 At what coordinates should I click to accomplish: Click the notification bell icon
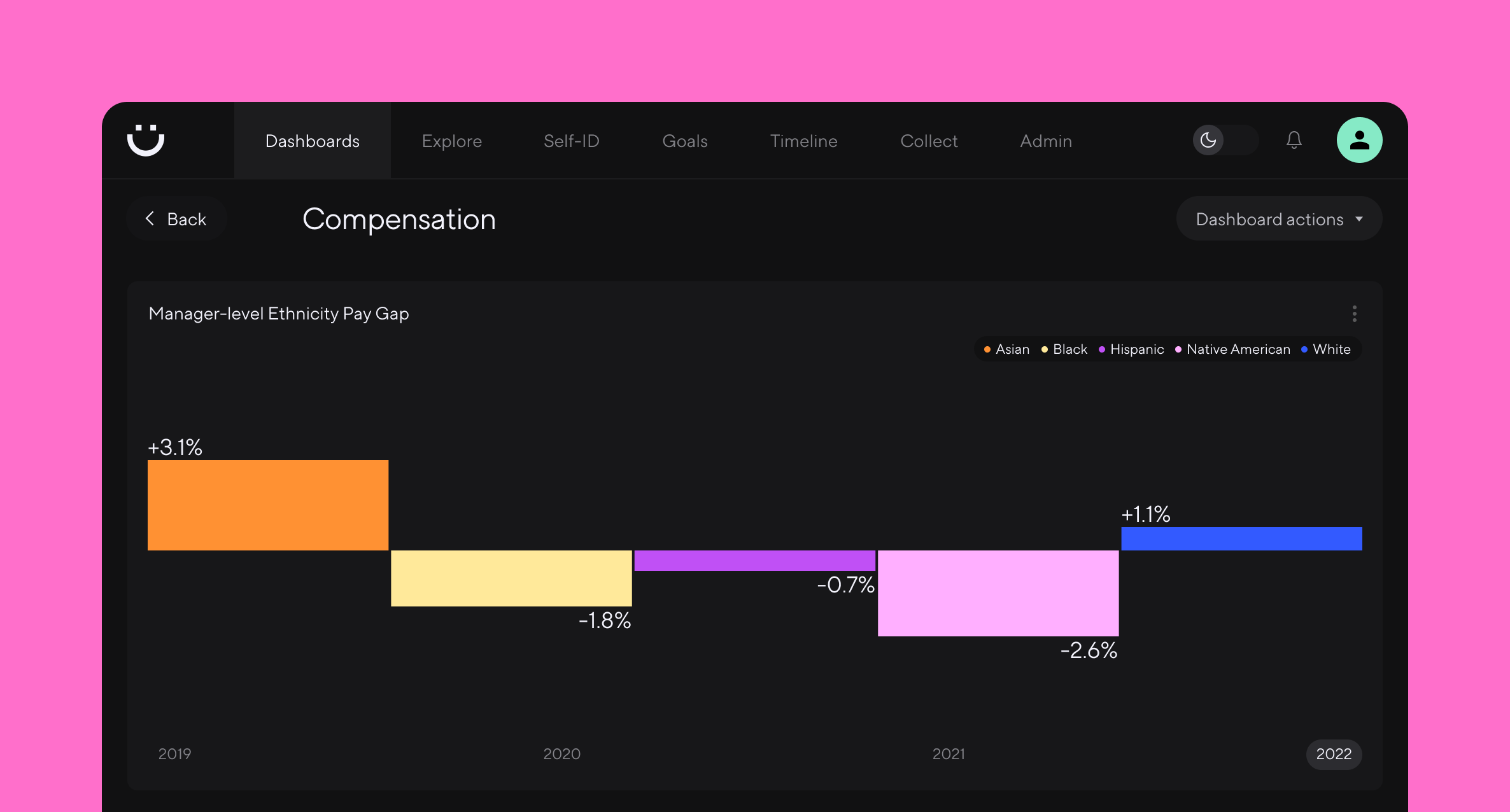click(1294, 140)
